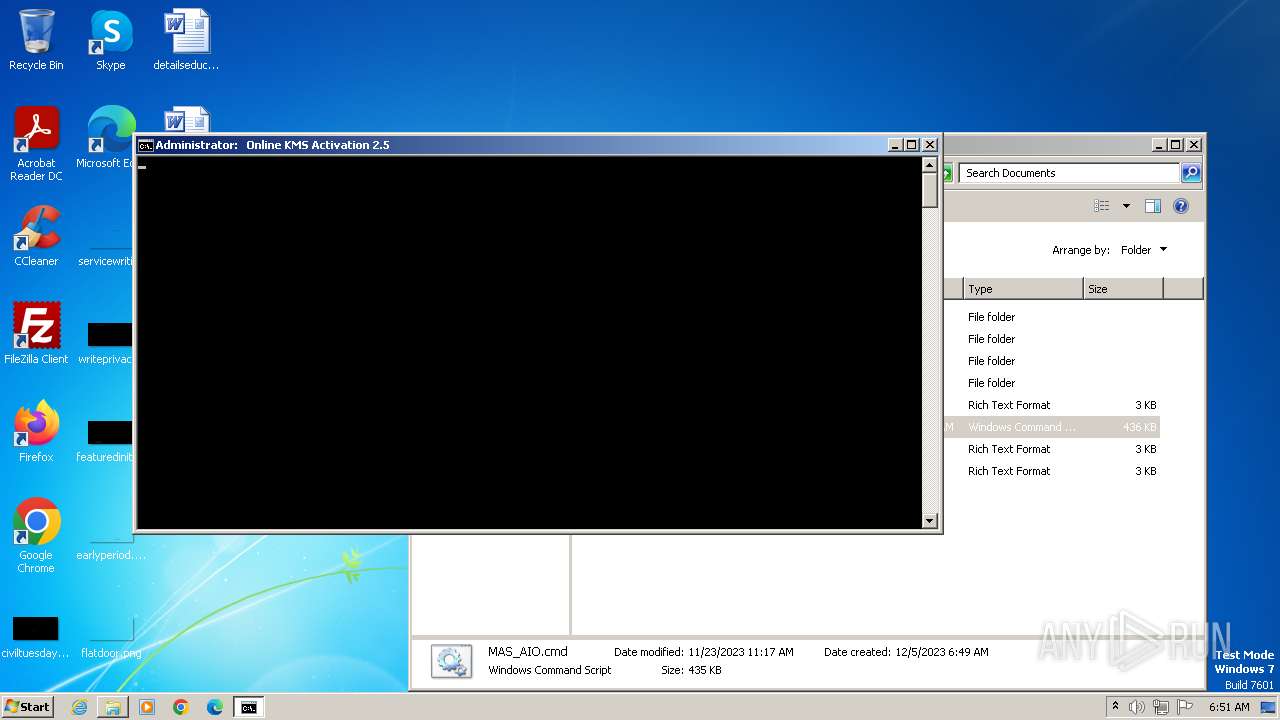Open Acrobat Reader DC desktop shortcut
The image size is (1280, 720).
coord(36,144)
